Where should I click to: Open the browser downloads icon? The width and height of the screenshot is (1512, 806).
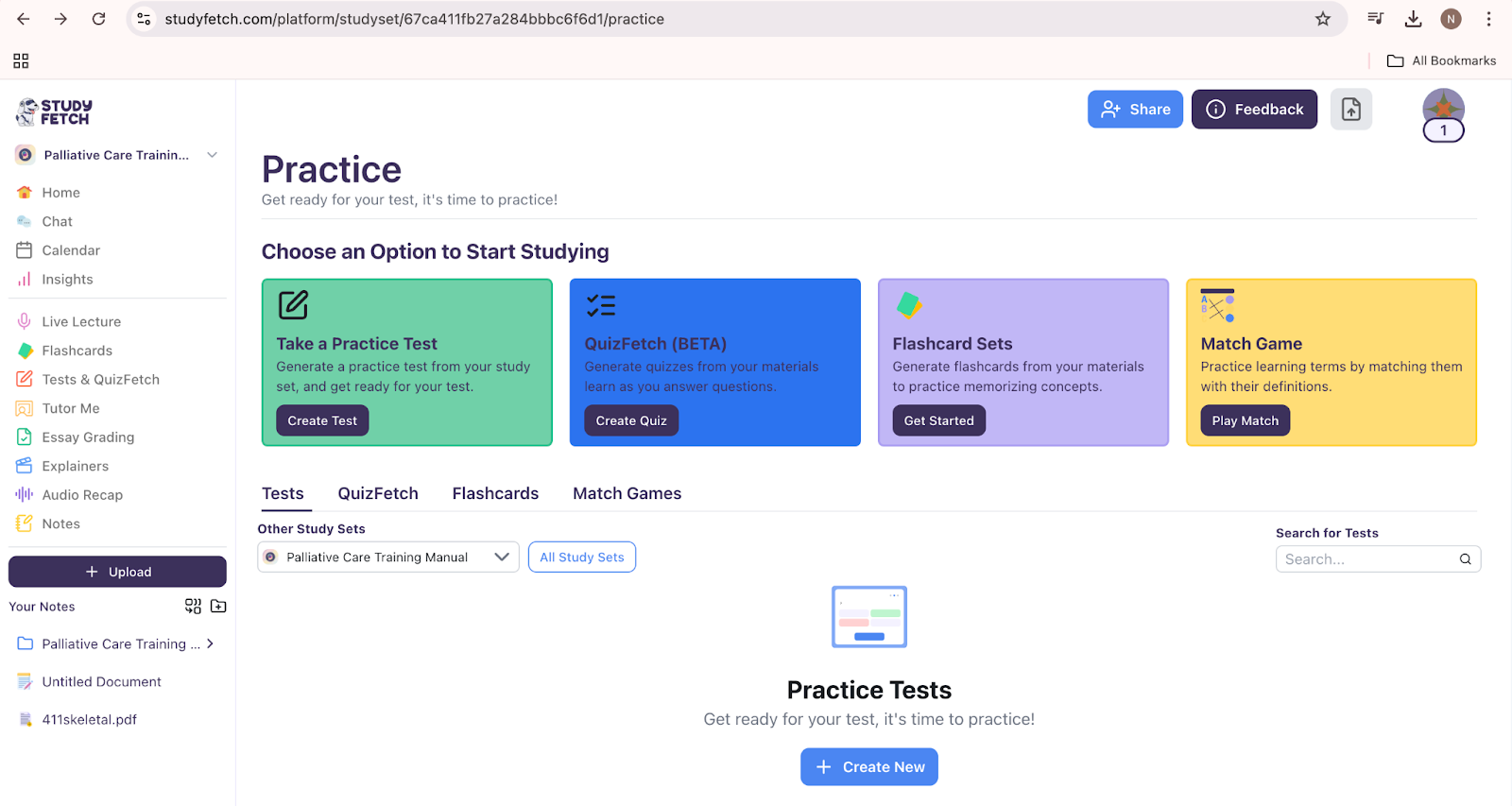(x=1413, y=19)
